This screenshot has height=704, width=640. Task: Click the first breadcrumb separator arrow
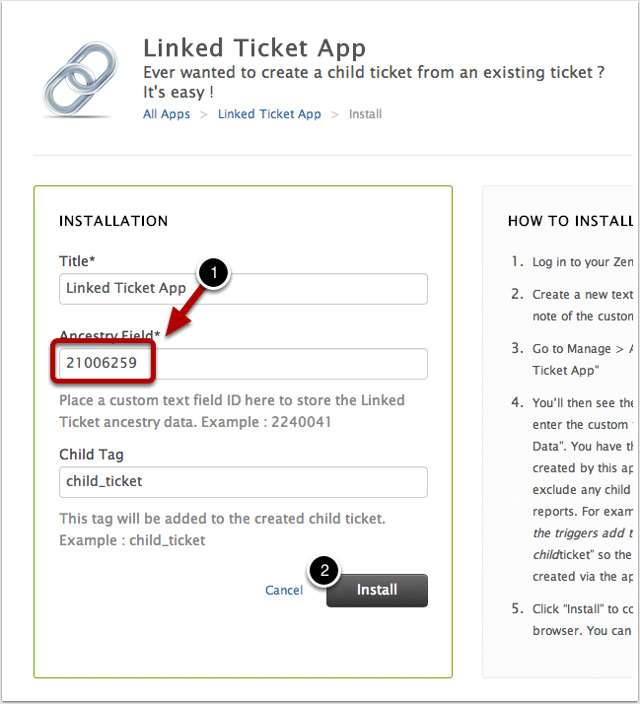pos(204,115)
